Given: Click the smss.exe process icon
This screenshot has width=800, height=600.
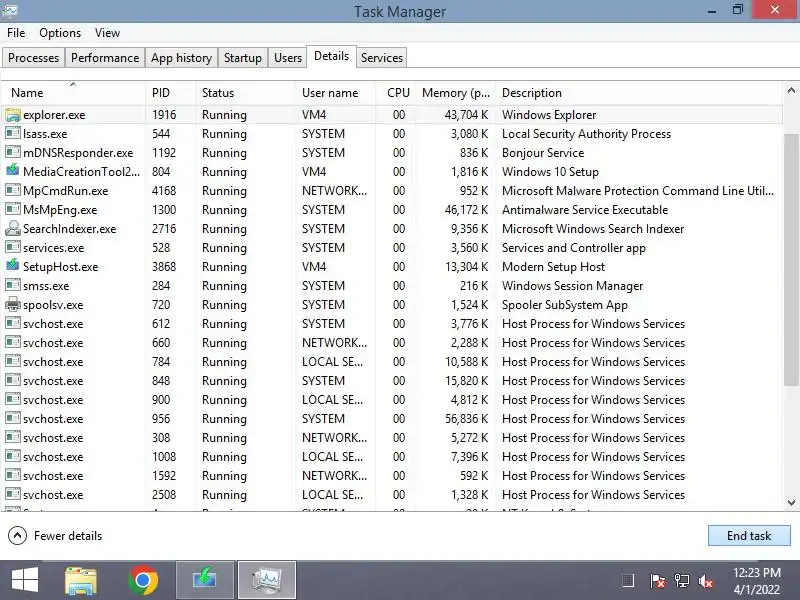Looking at the screenshot, I should [x=13, y=286].
